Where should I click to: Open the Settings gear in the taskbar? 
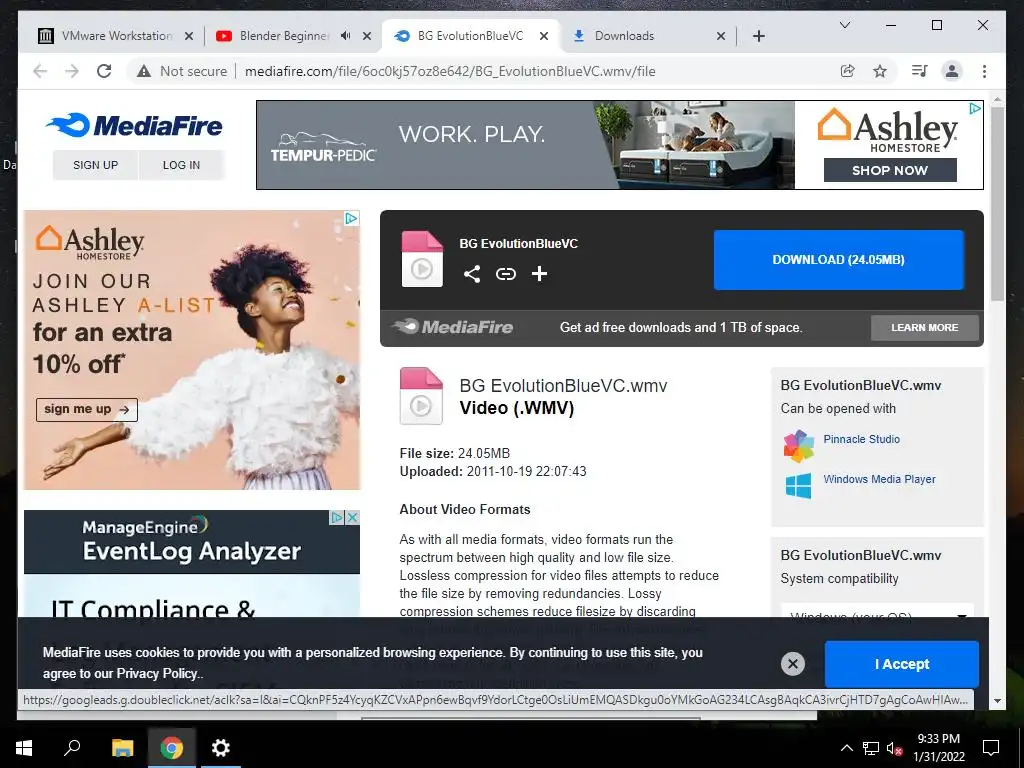coord(221,748)
